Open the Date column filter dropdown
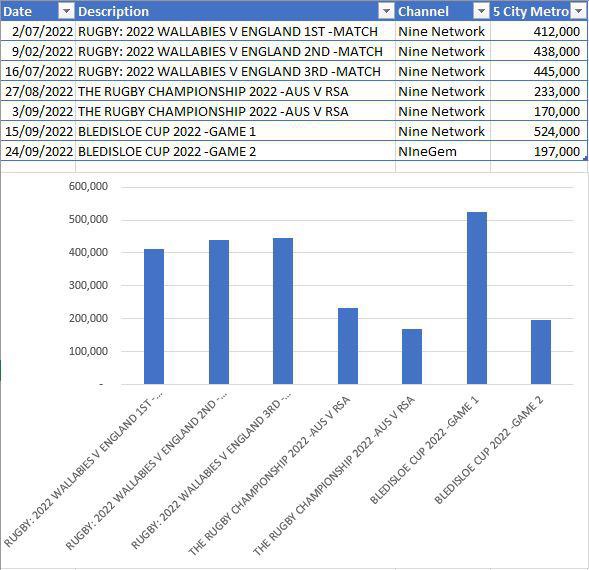The width and height of the screenshot is (589, 570). click(x=66, y=12)
